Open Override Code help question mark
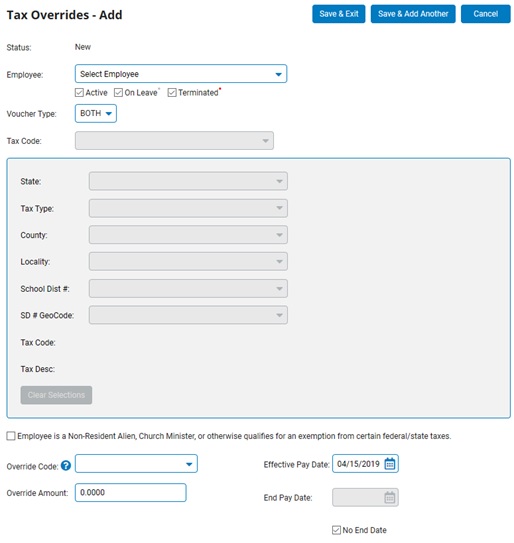 pyautogui.click(x=66, y=465)
